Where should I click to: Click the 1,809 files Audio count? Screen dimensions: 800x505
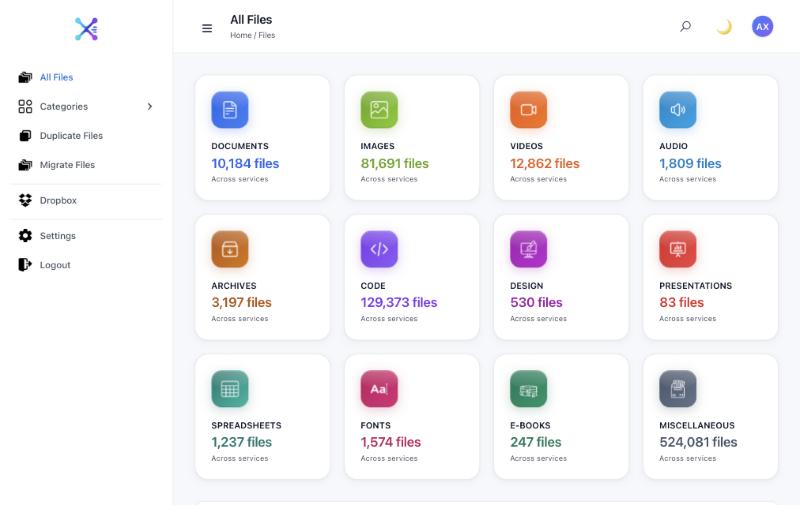click(690, 163)
